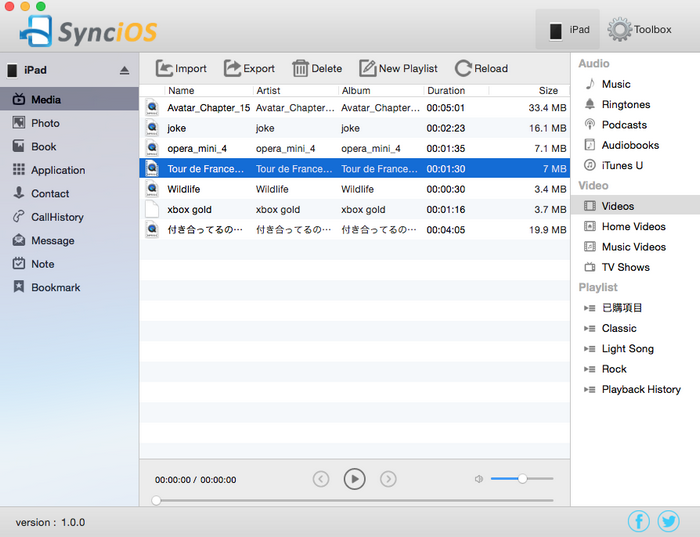Select the Podcasts category
Image resolution: width=700 pixels, height=537 pixels.
click(x=635, y=125)
